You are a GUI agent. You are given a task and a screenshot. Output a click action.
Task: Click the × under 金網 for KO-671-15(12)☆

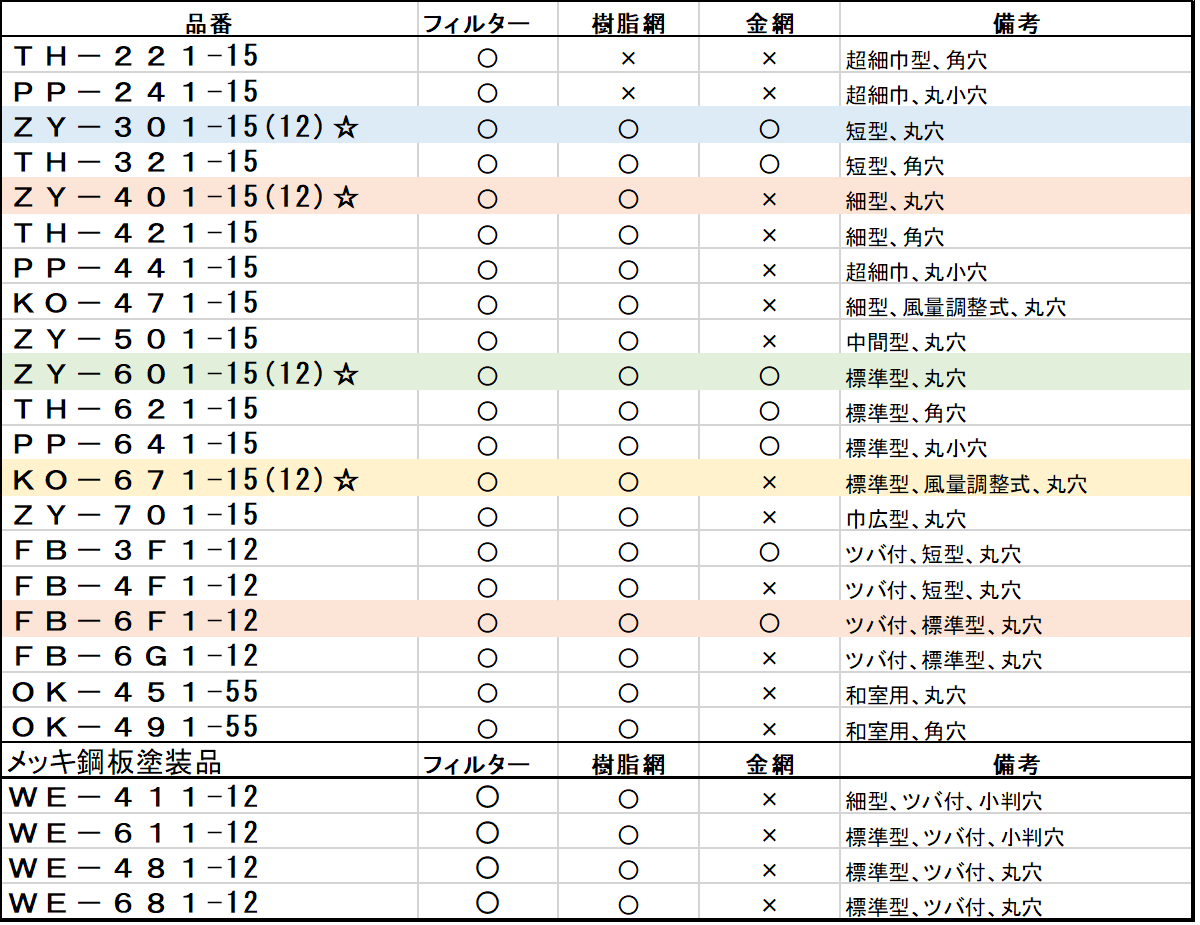point(769,482)
